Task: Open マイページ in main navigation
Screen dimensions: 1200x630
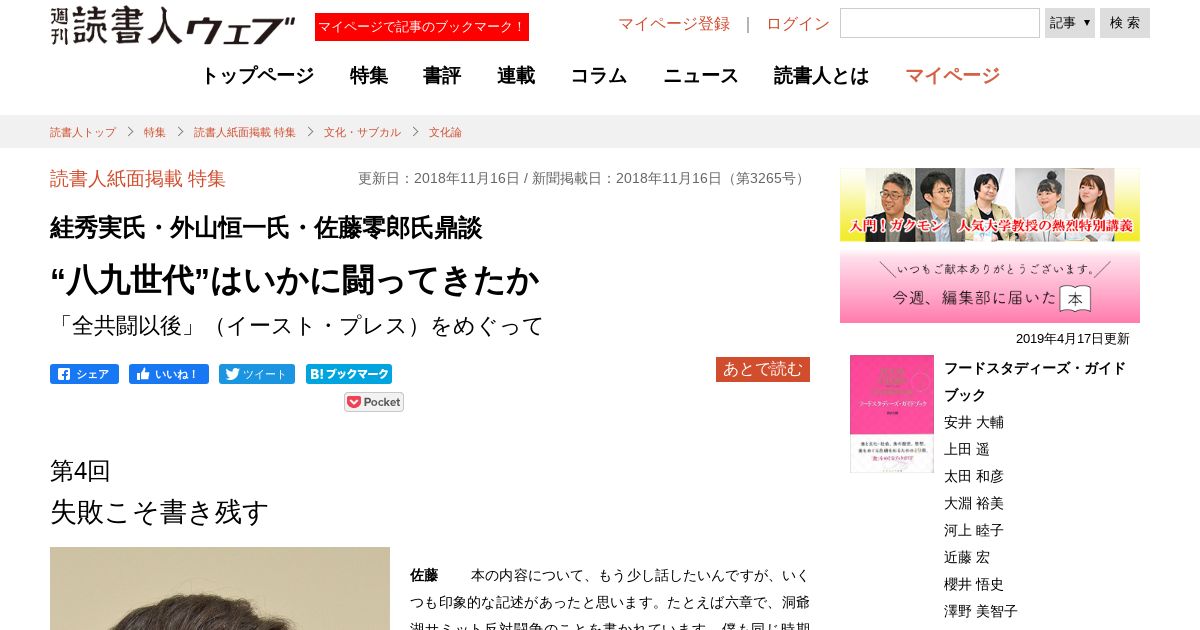Action: pos(952,75)
